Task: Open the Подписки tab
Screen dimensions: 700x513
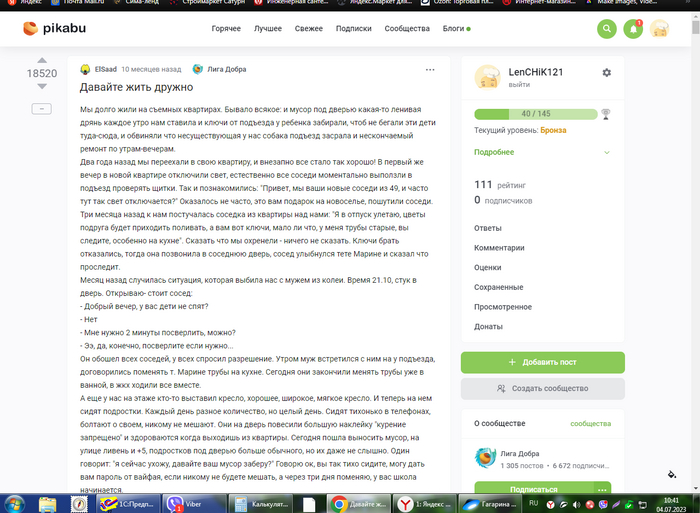Action: (354, 29)
